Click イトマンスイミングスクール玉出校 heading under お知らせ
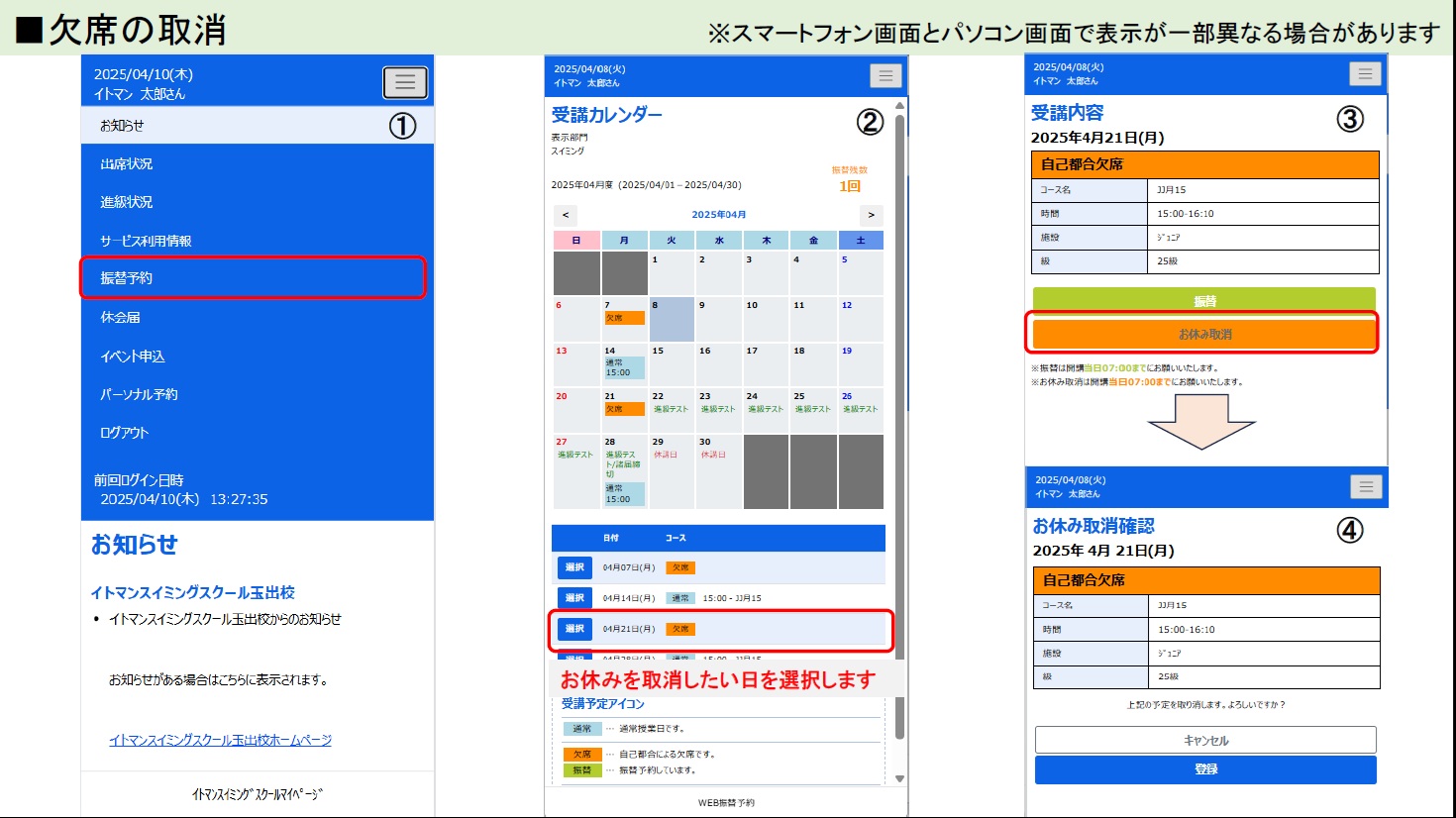 (193, 593)
